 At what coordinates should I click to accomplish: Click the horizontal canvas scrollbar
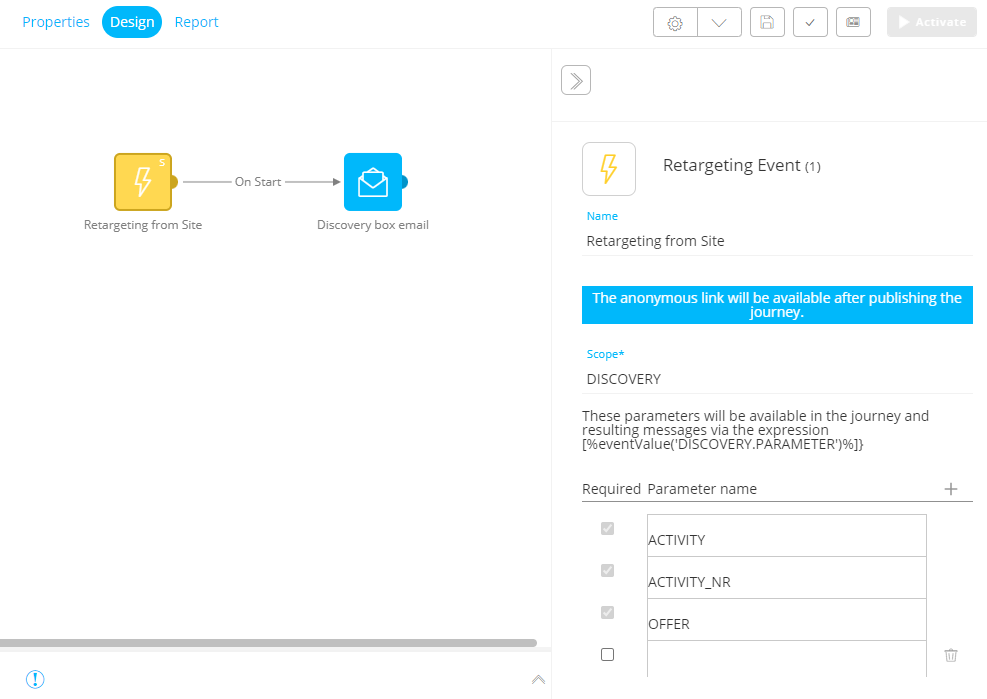(268, 643)
